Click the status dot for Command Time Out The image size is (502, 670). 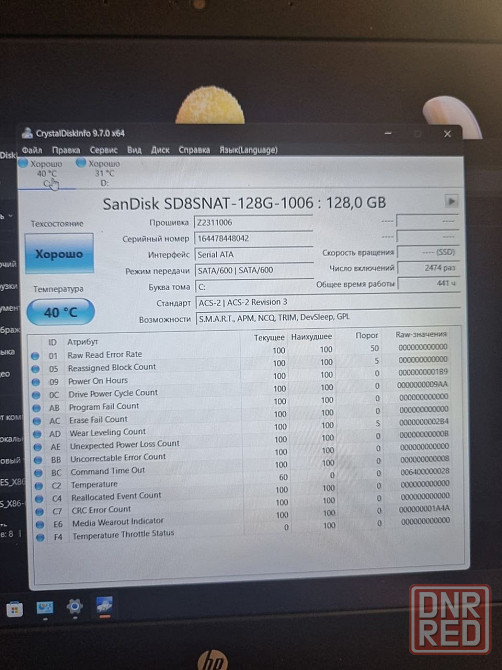pyautogui.click(x=38, y=473)
